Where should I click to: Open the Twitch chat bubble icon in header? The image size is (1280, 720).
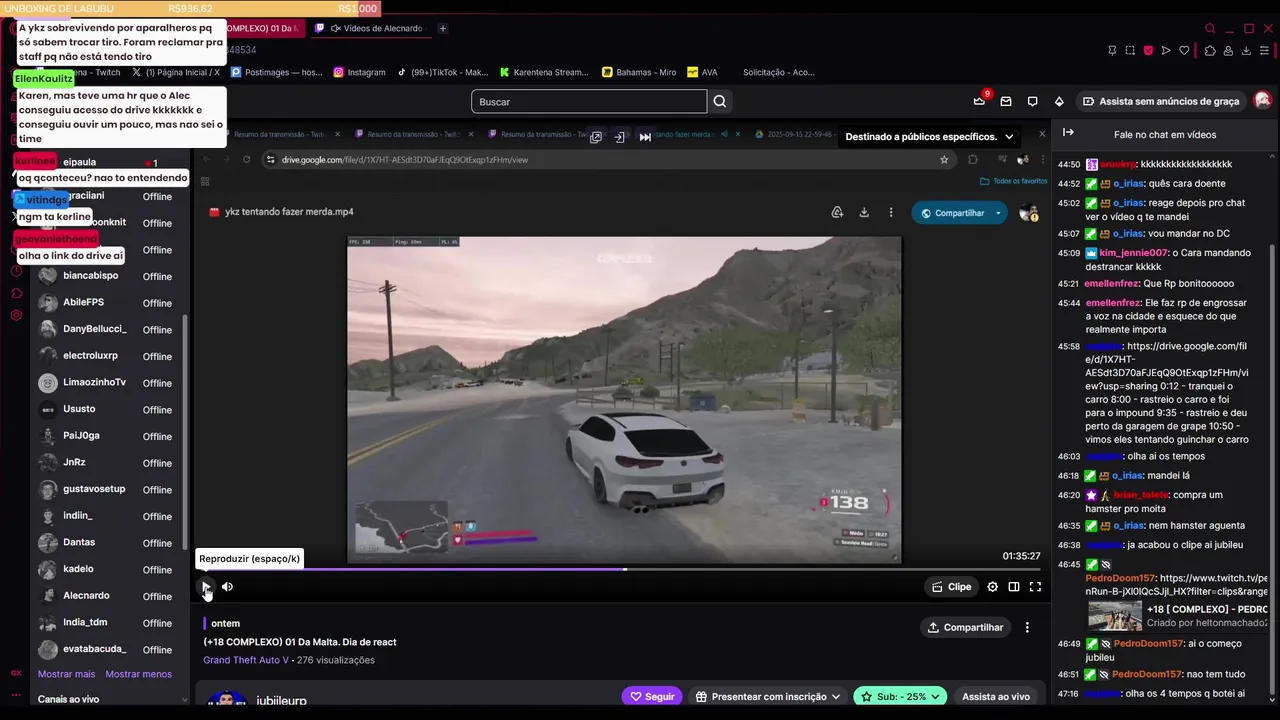pos(1033,101)
